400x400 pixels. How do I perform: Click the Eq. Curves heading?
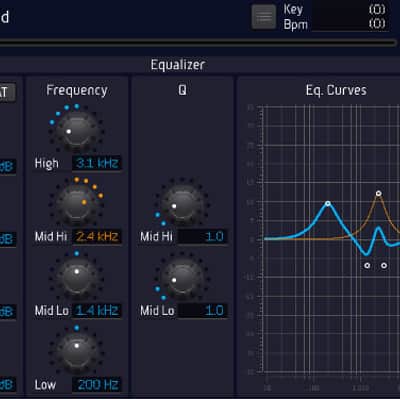(x=336, y=90)
